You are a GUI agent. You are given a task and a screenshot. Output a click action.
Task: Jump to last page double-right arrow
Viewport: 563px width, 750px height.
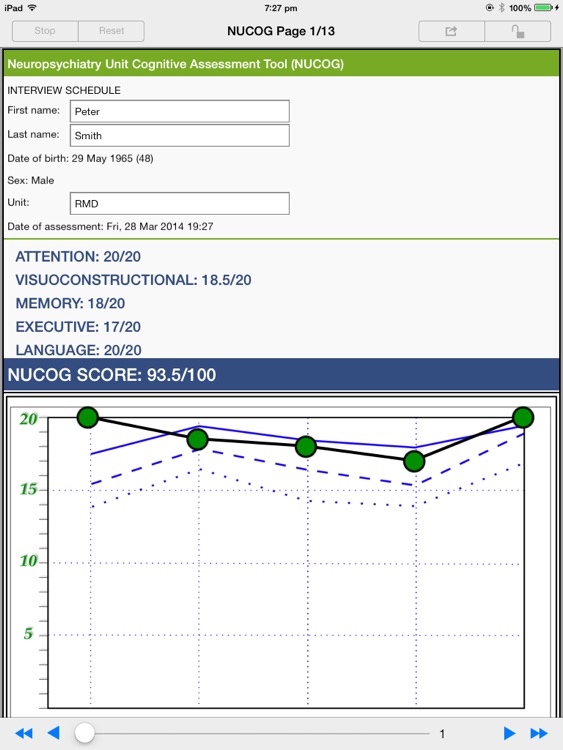[539, 733]
